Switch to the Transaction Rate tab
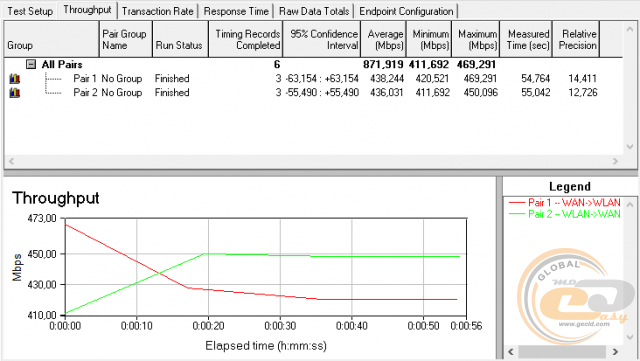The width and height of the screenshot is (640, 361). pos(158,11)
